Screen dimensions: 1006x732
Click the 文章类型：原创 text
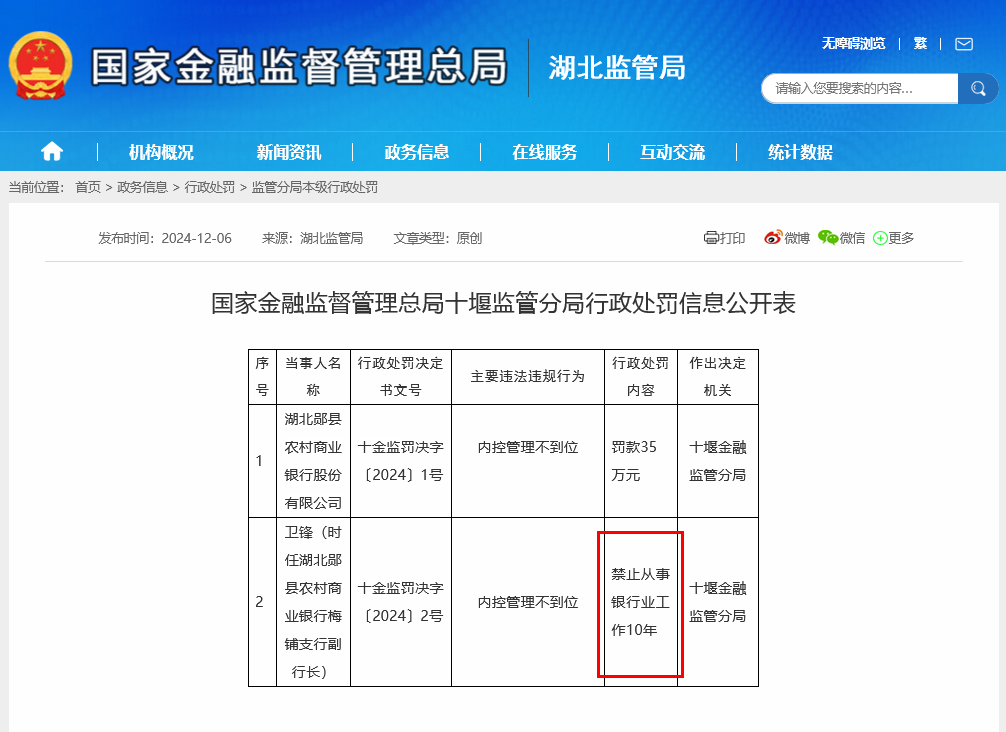tap(438, 238)
